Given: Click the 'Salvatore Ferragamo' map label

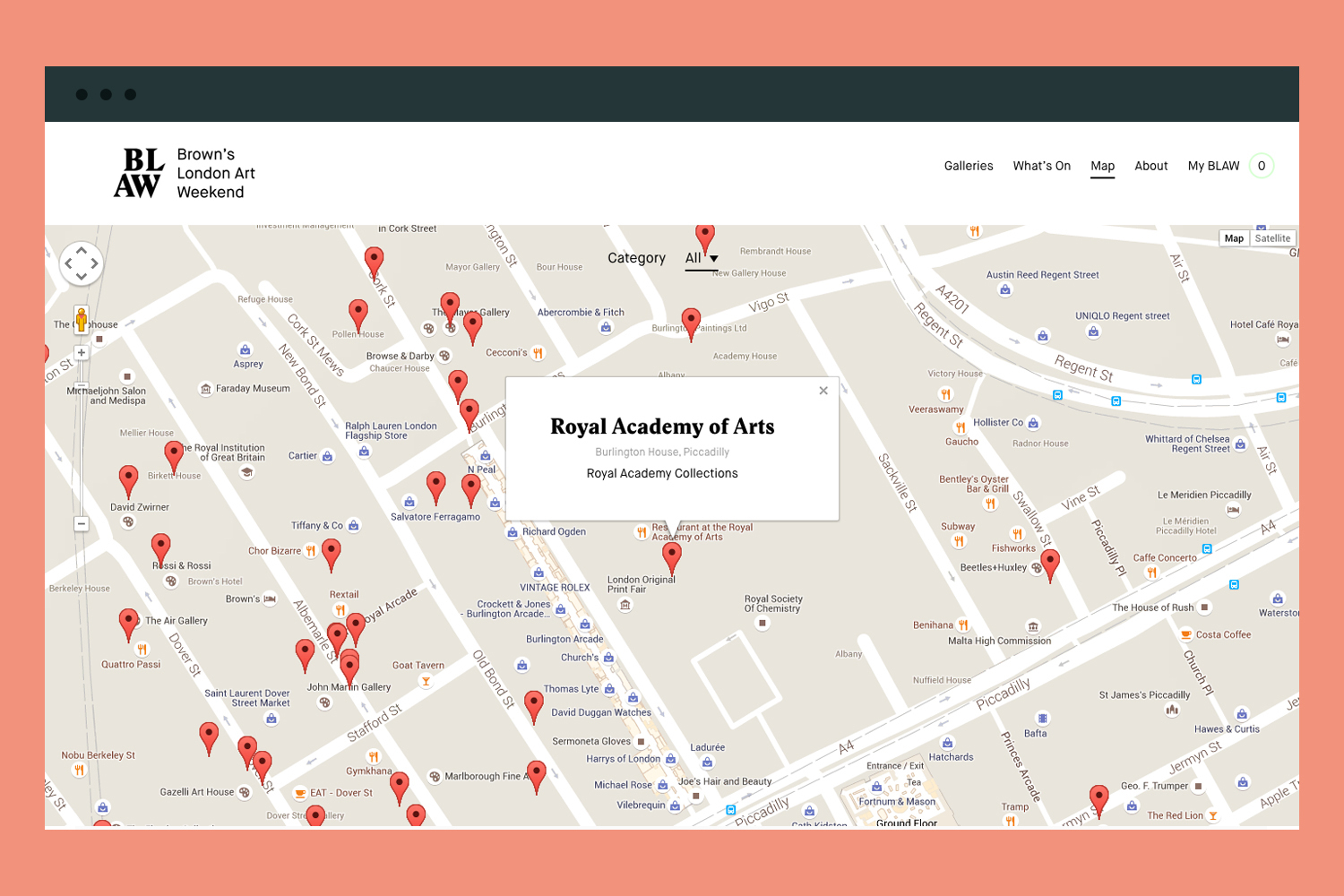Looking at the screenshot, I should [435, 517].
